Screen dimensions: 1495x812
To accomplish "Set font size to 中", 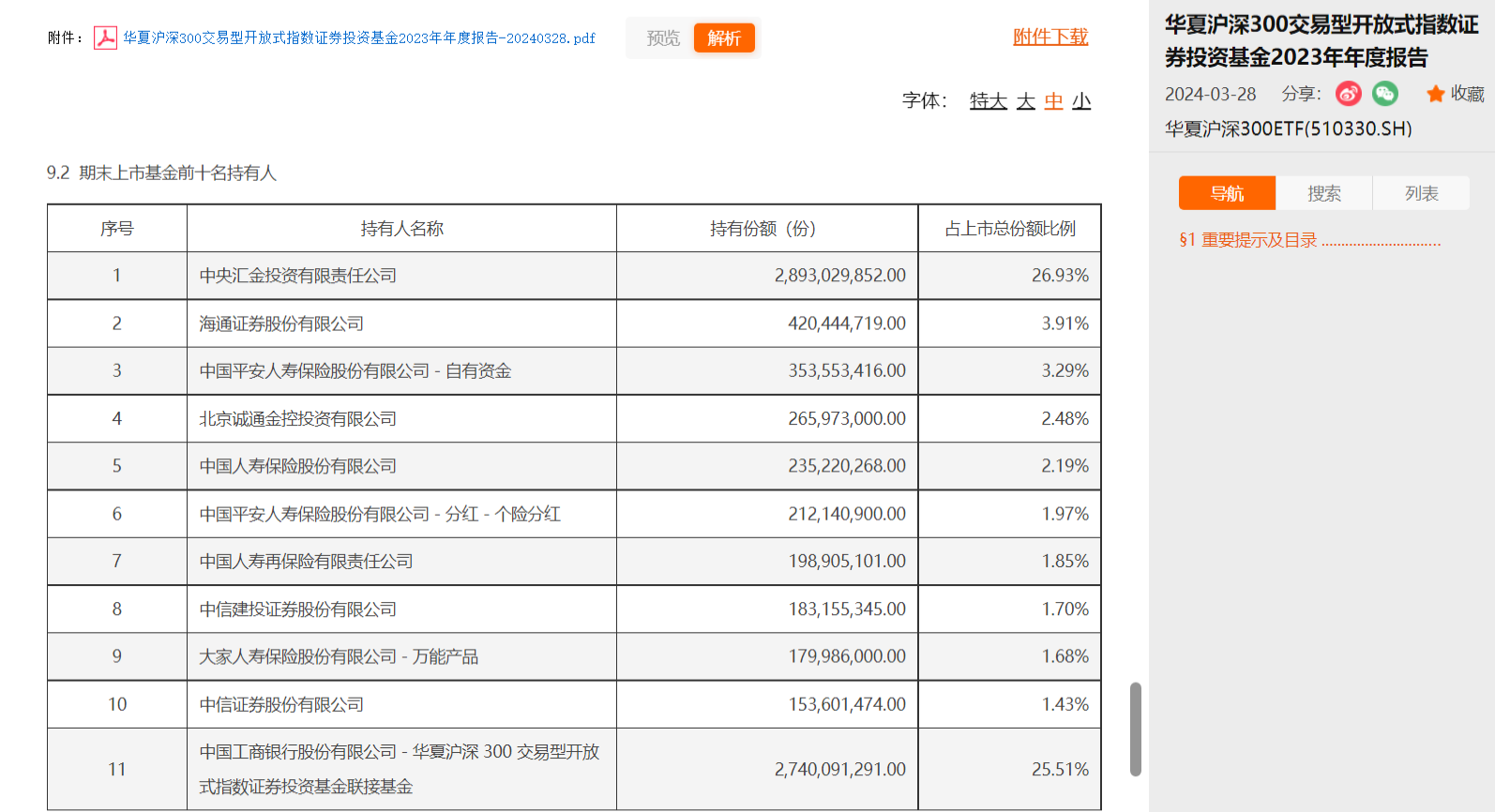I will coord(1054,101).
